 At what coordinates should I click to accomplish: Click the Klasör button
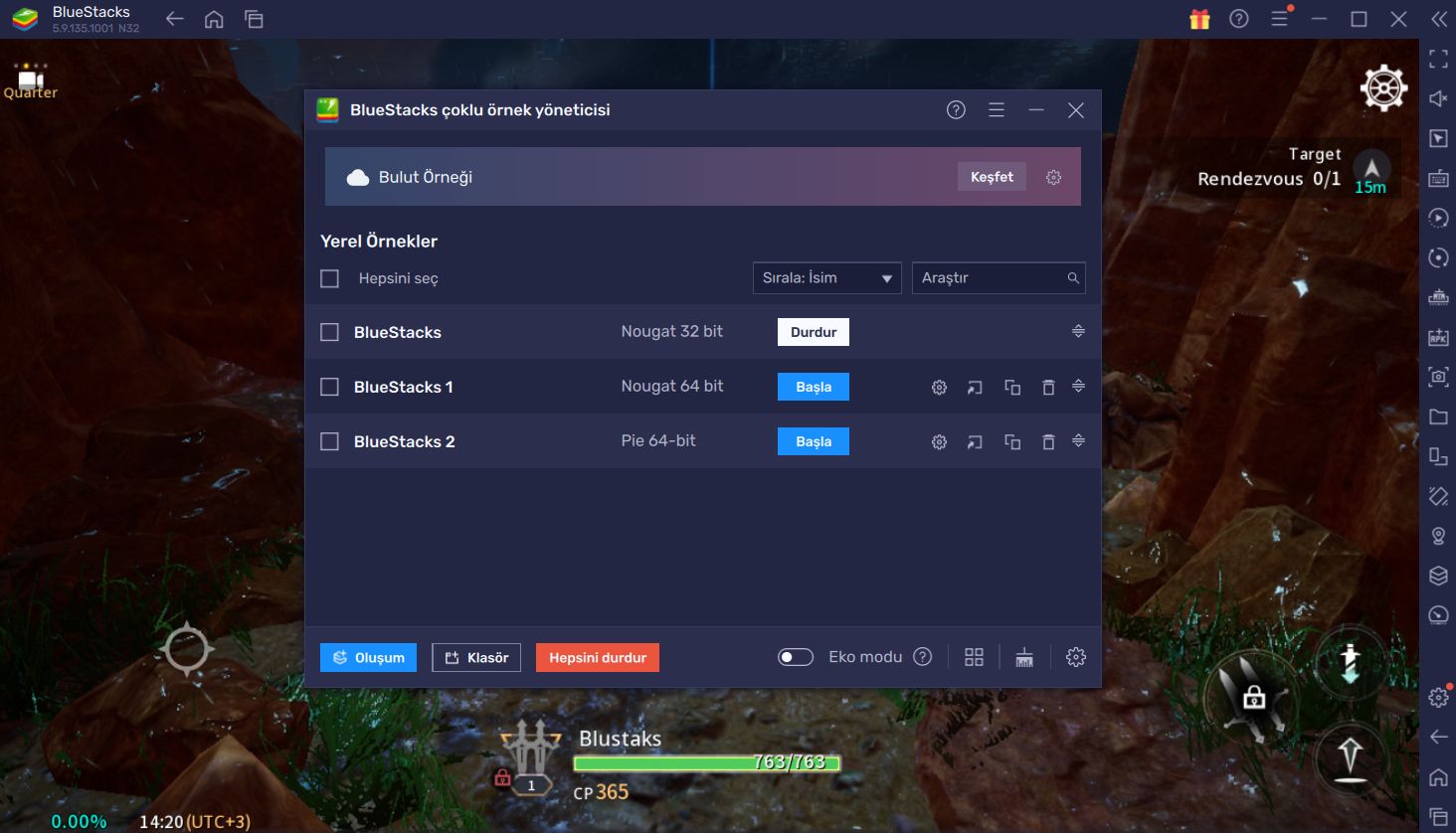click(476, 657)
